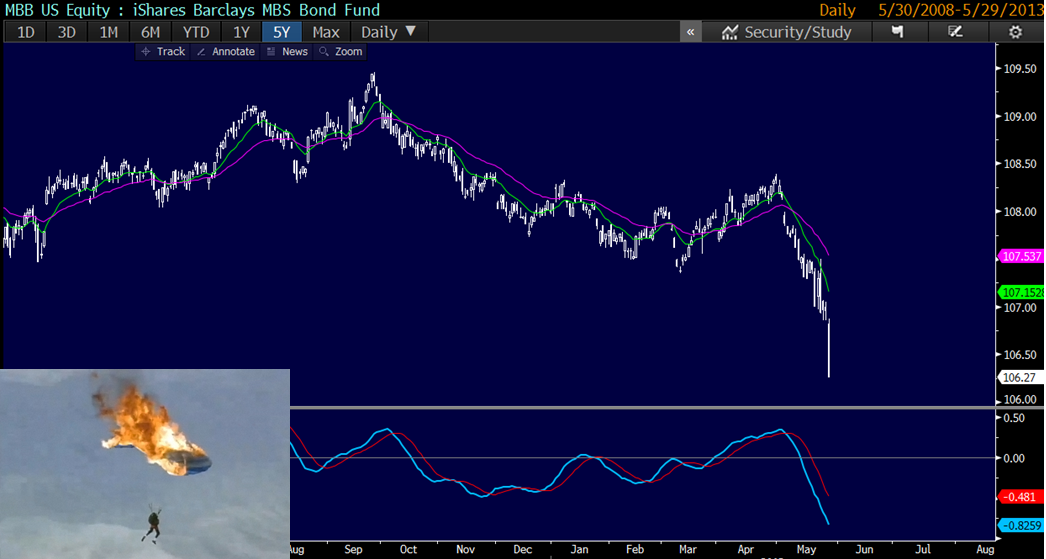Click the 106.00 price axis label
Viewport: 1046px width, 559px height.
pyautogui.click(x=1020, y=399)
